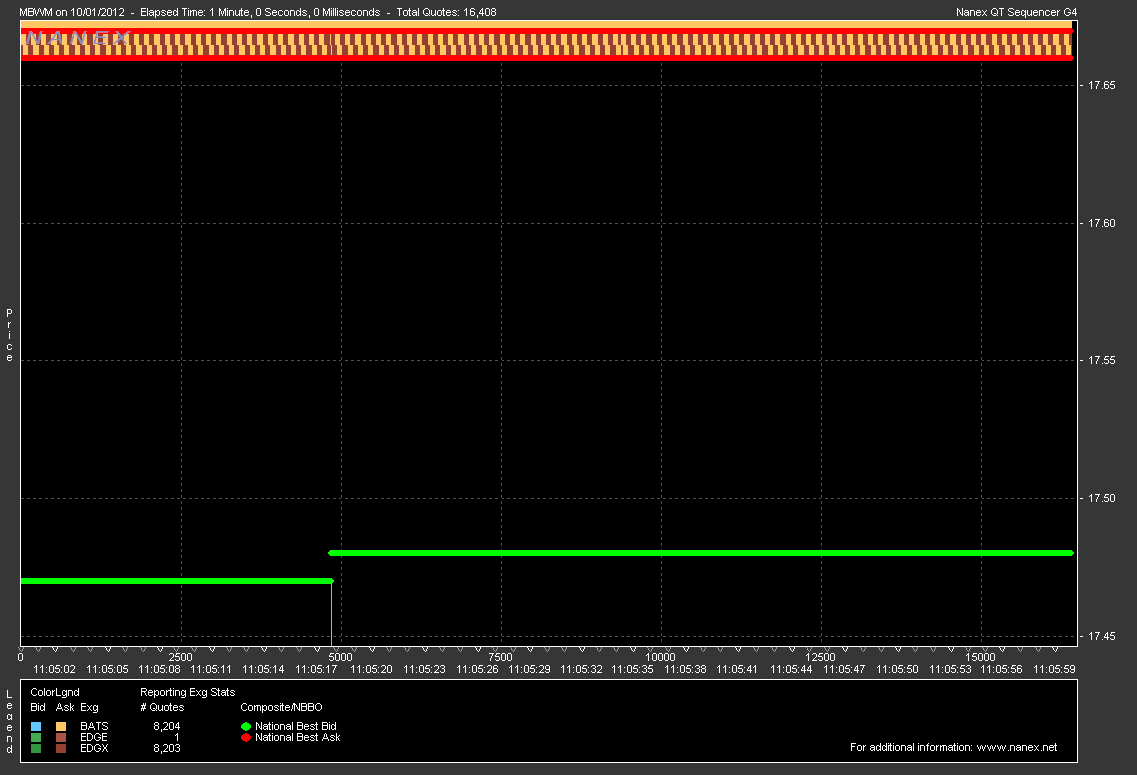Click the National Best Bid green marker
The width and height of the screenshot is (1137, 775).
[x=246, y=726]
